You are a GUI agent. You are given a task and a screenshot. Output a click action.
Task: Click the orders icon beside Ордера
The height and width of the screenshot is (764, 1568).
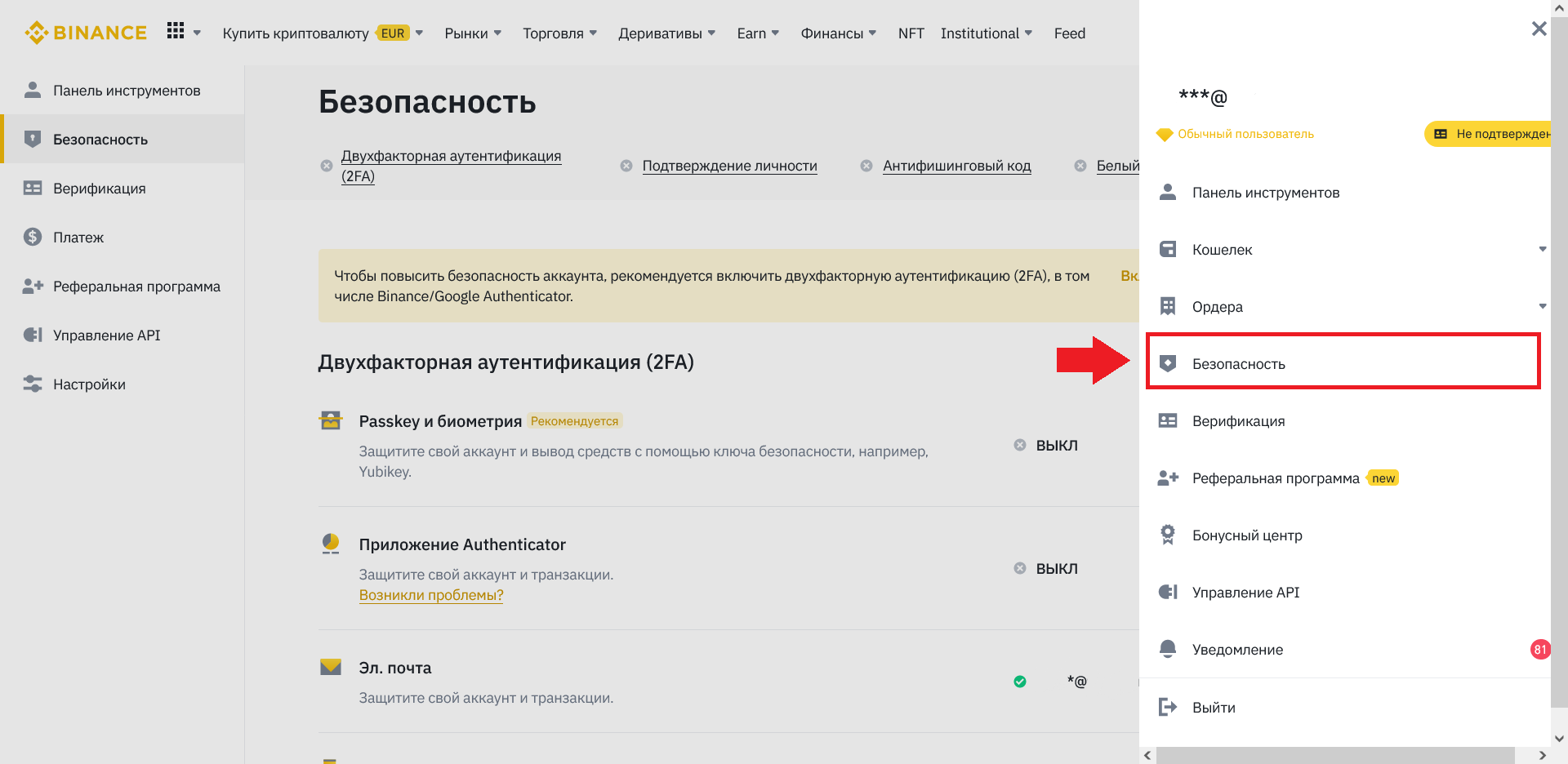pos(1168,306)
